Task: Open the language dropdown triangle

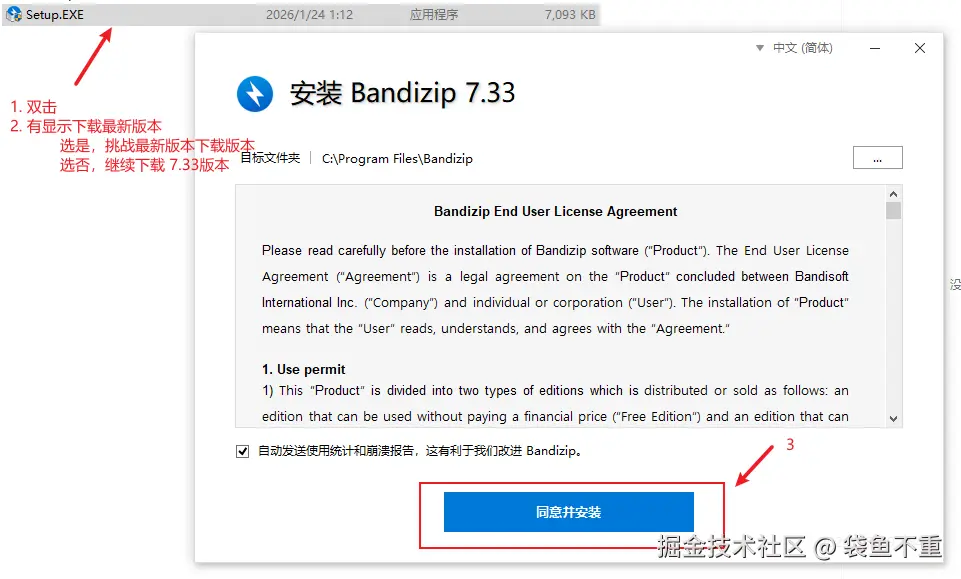Action: (760, 48)
